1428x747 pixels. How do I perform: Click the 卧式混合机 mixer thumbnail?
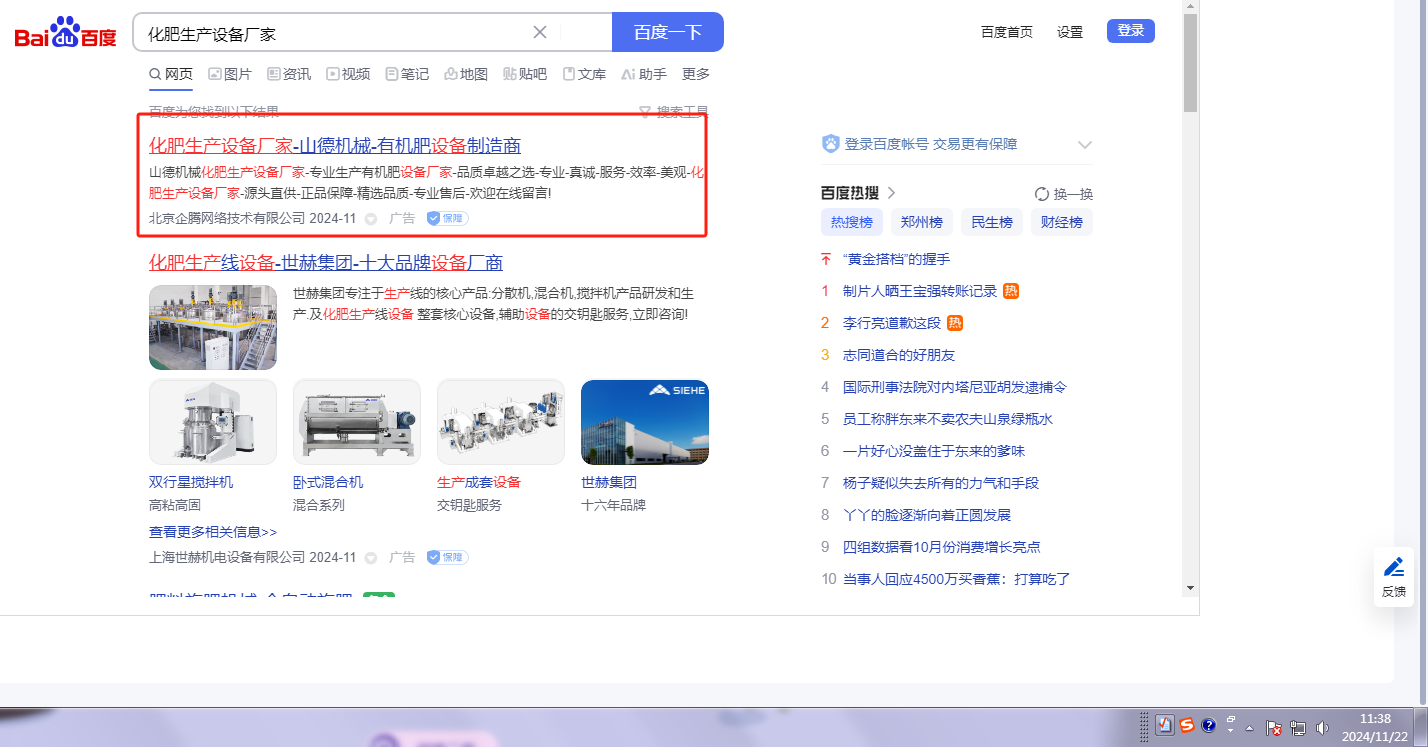357,422
